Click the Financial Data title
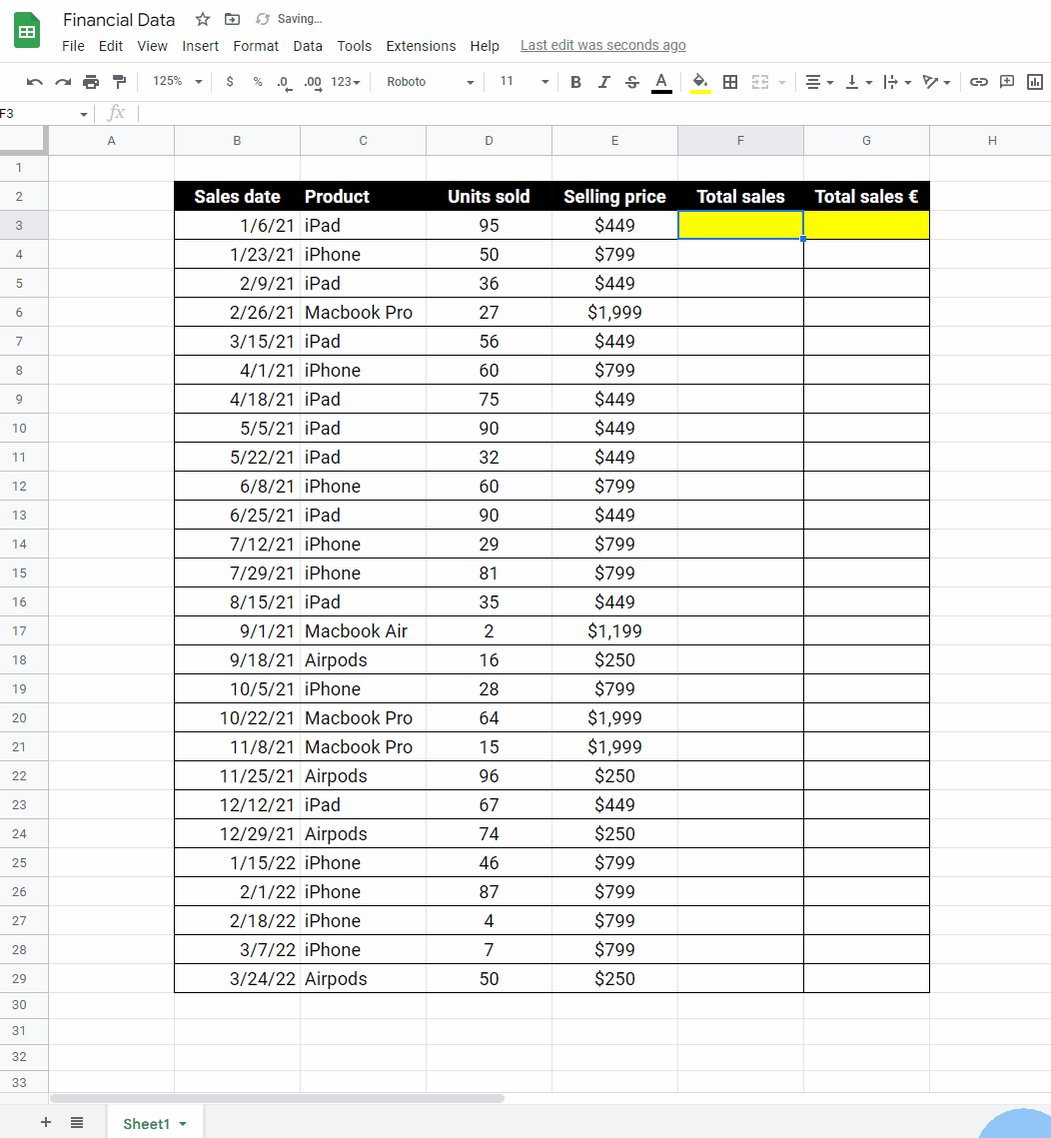Viewport: 1051px width, 1138px height. tap(119, 20)
